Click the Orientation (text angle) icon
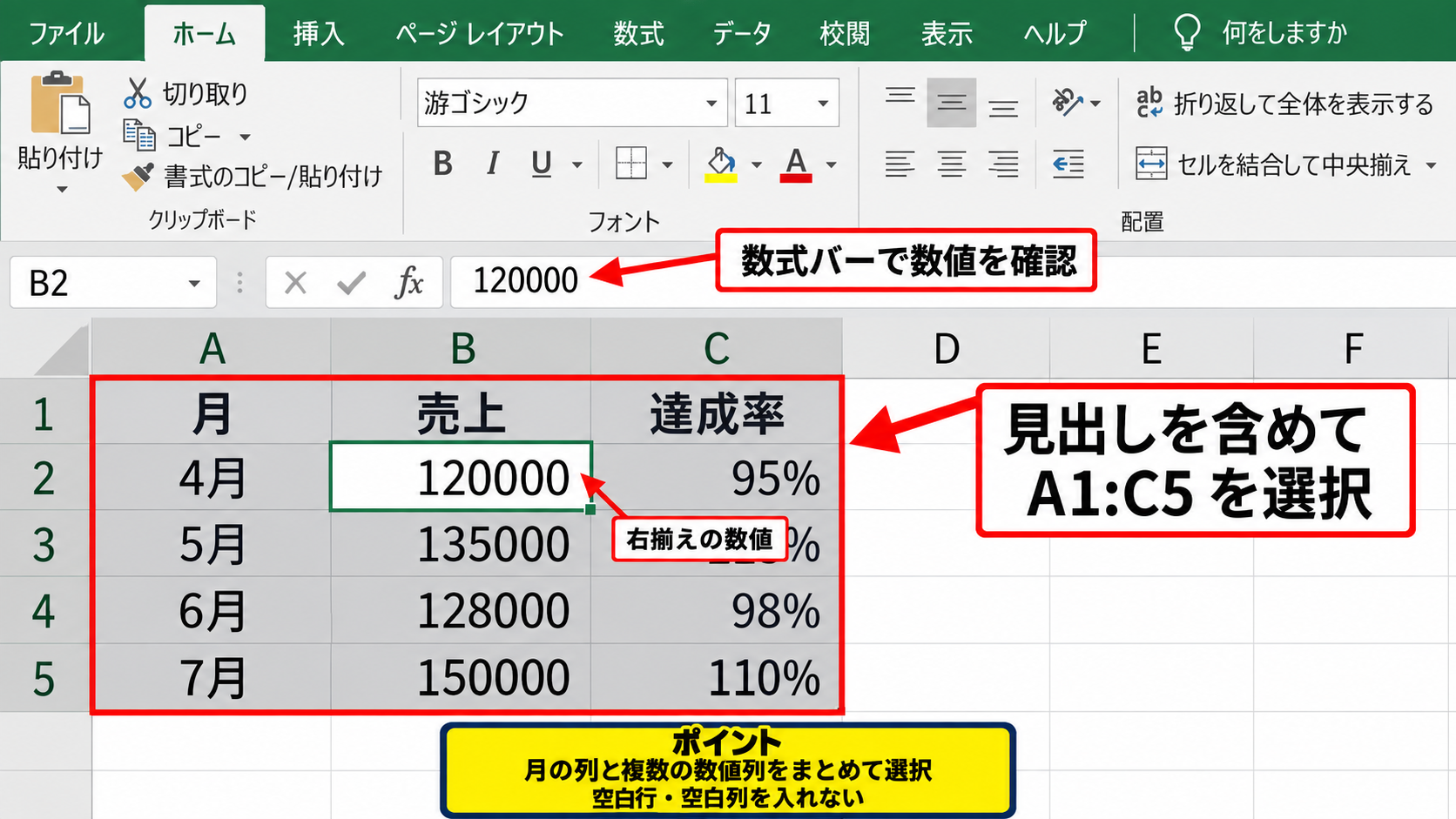1456x819 pixels. 1067,103
